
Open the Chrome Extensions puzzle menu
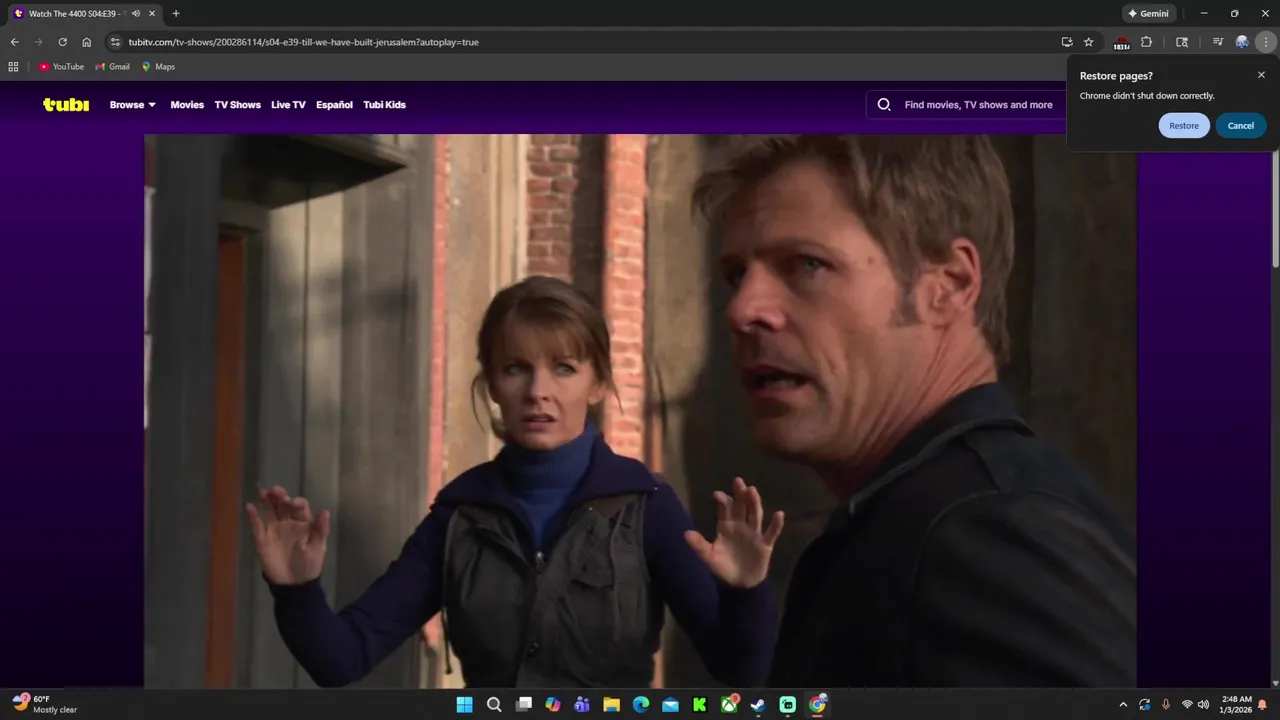pos(1146,42)
